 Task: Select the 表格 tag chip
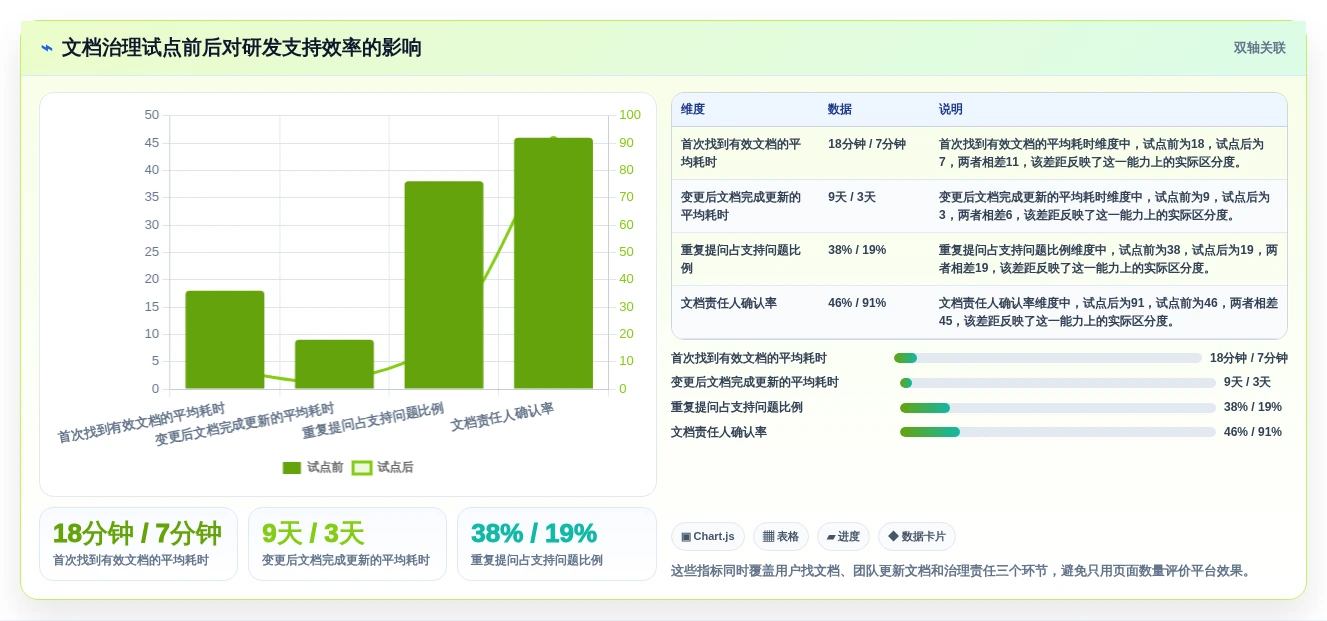click(781, 536)
